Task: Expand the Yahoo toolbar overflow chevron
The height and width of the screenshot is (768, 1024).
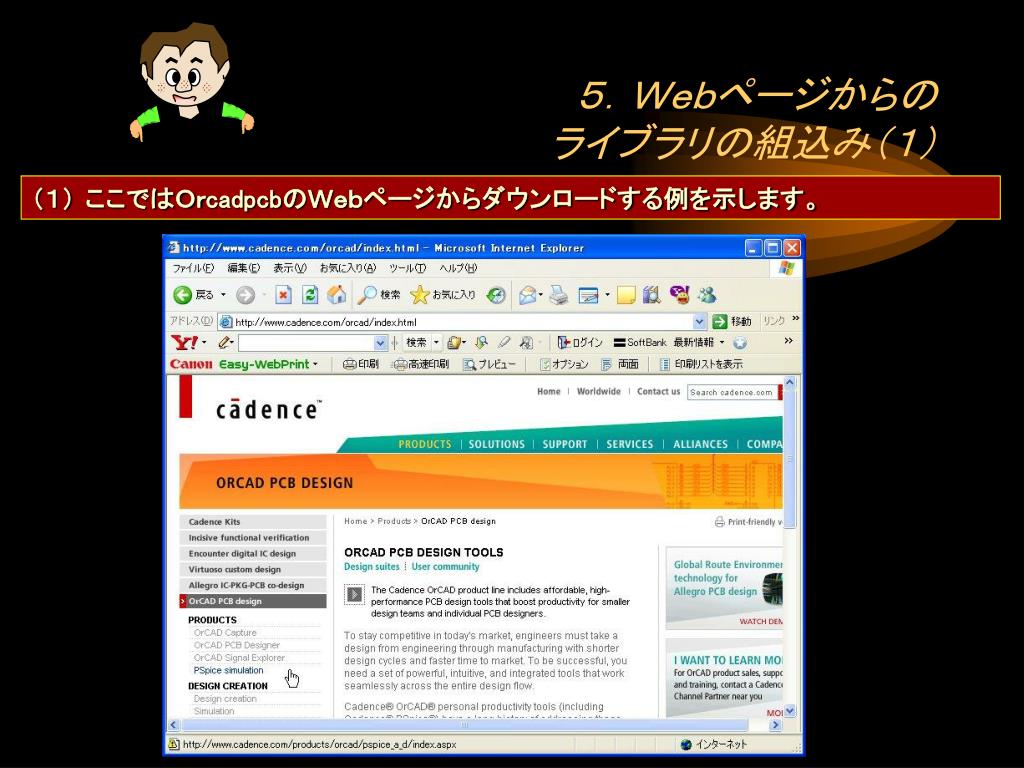Action: click(x=788, y=341)
